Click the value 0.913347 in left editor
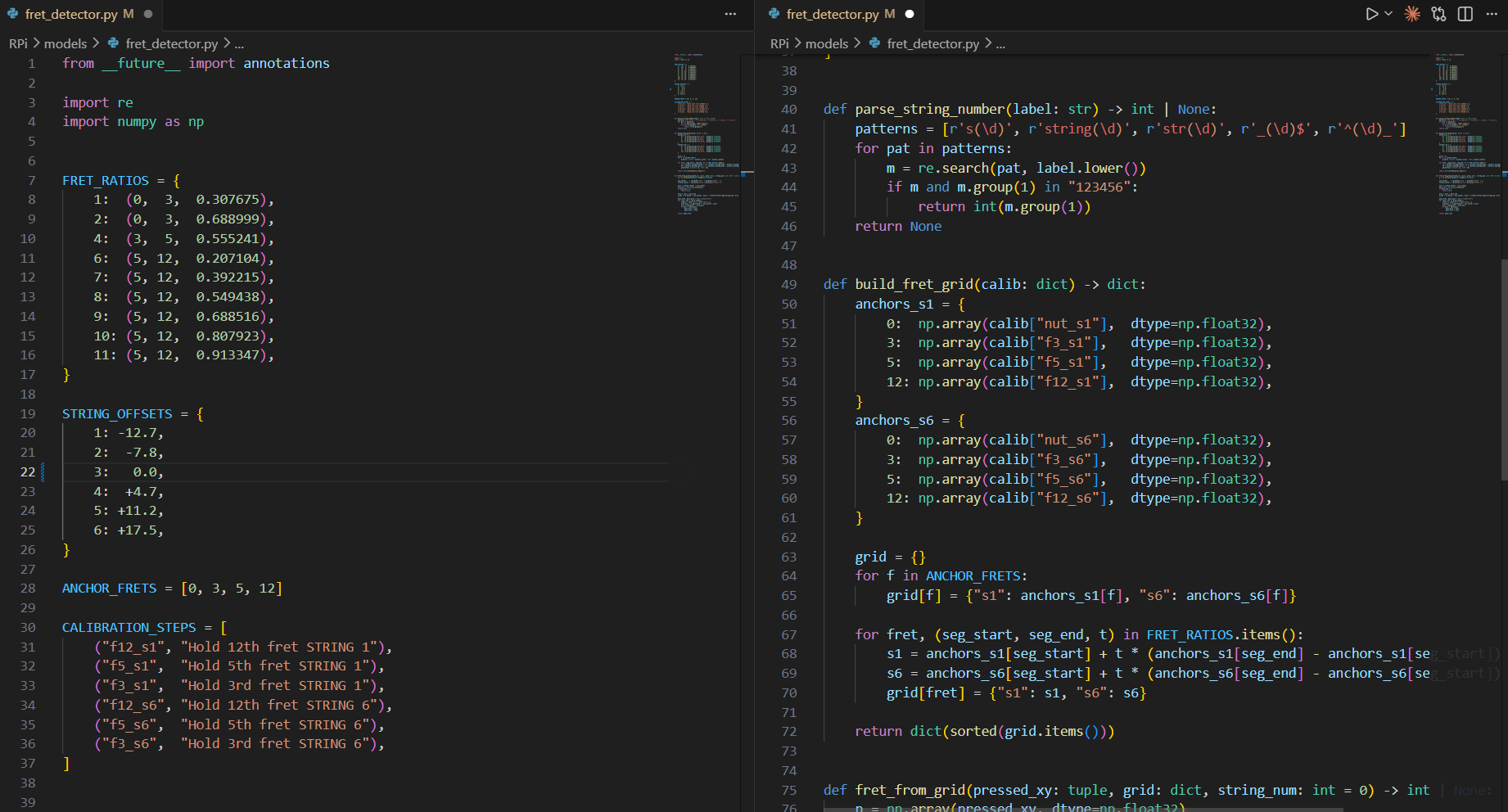 [x=228, y=355]
